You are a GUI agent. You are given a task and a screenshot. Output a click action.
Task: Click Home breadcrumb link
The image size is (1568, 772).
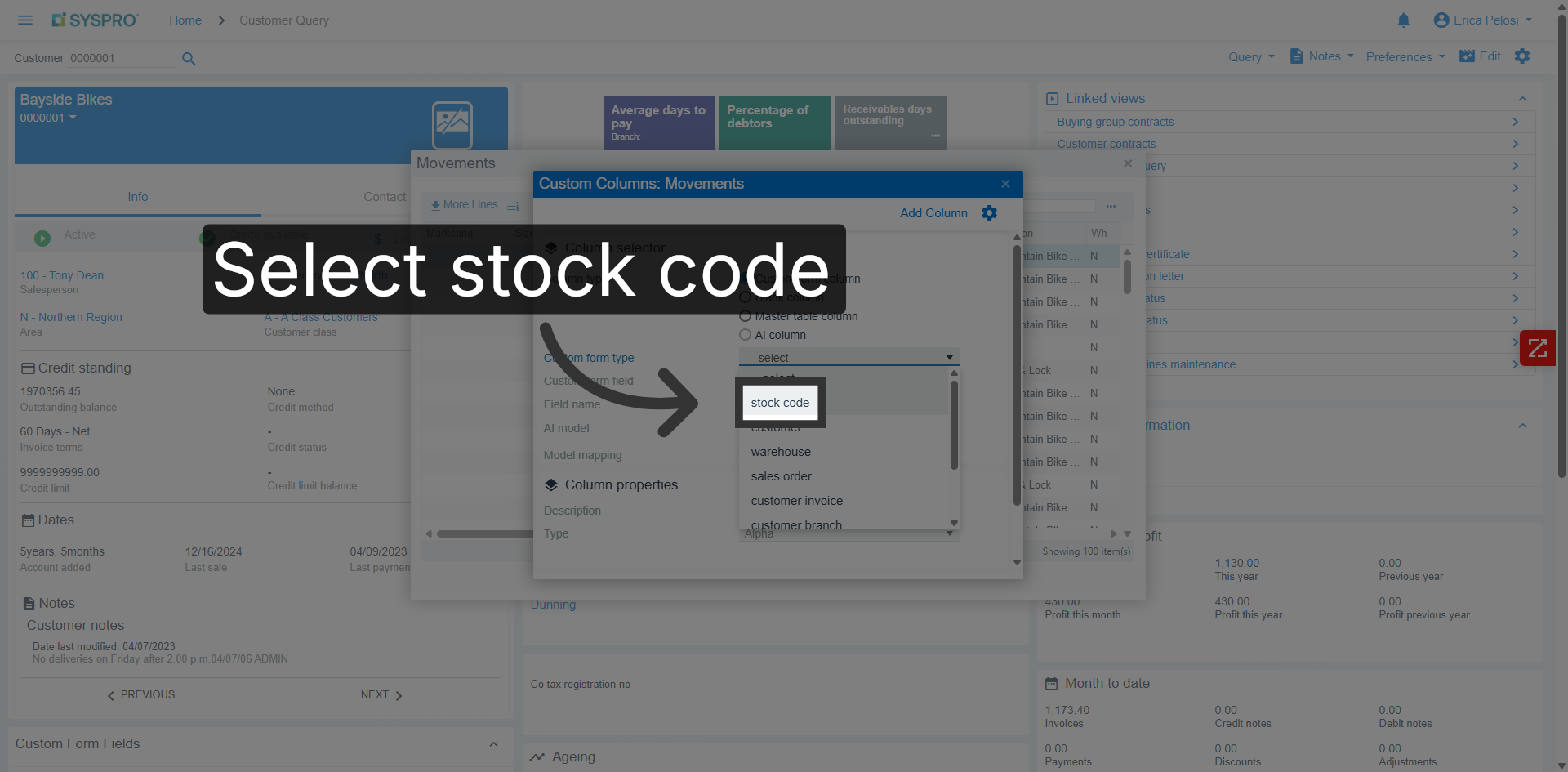click(185, 20)
